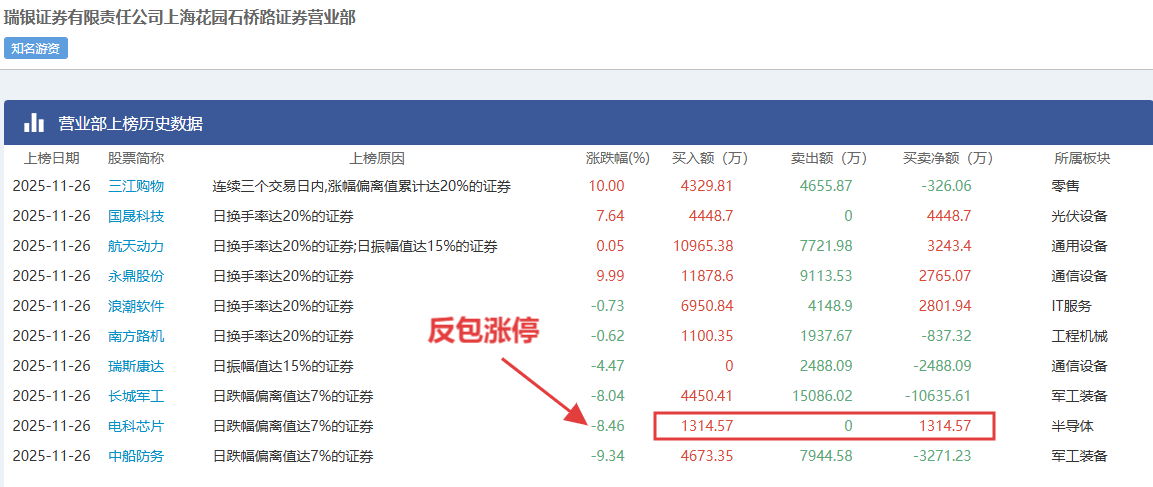Viewport: 1153px width, 487px height.
Task: Open the 中船防务 stock link
Action: coord(136,456)
